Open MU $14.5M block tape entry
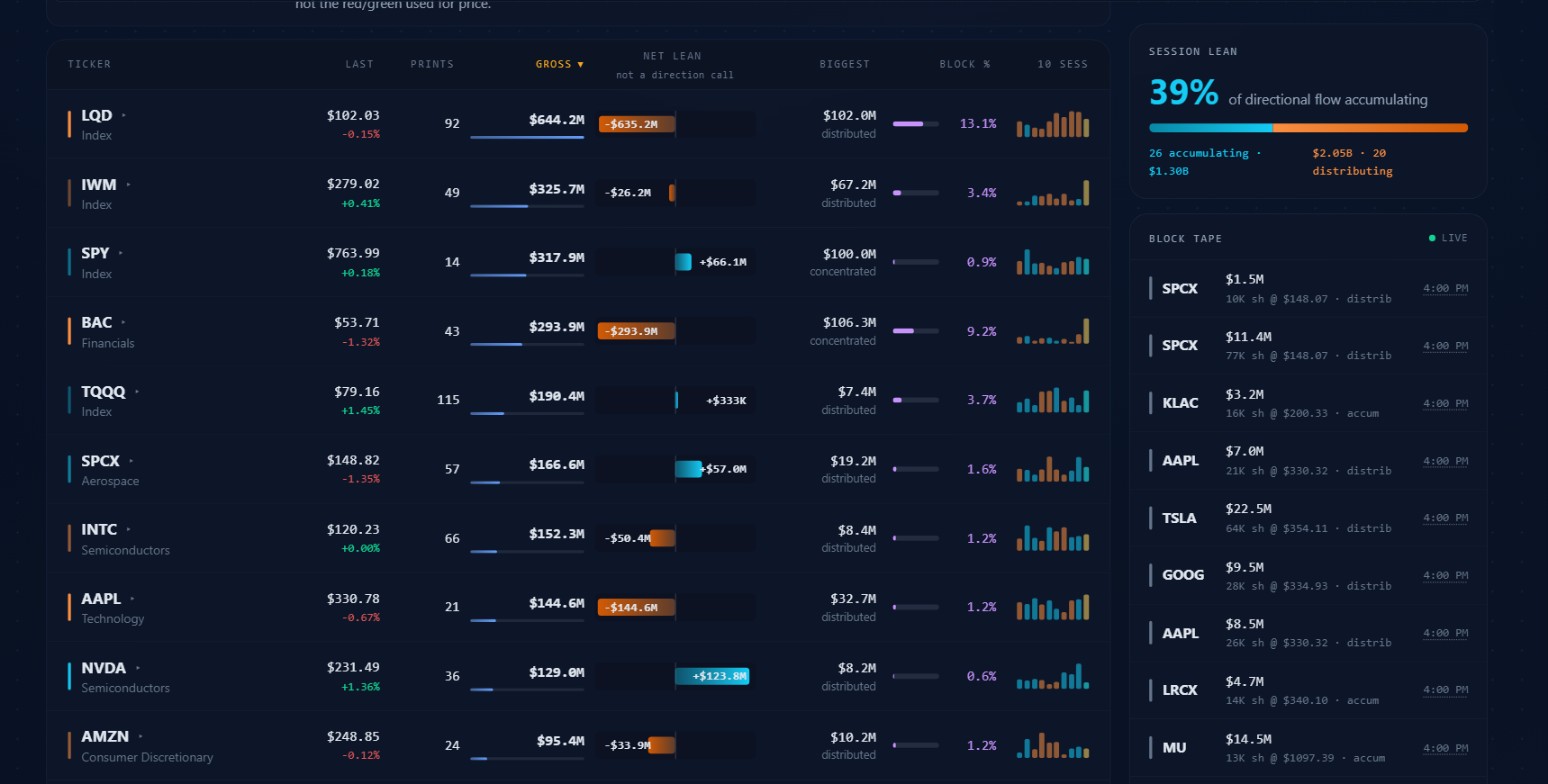Screen dimensions: 1548x784 tap(1308, 749)
